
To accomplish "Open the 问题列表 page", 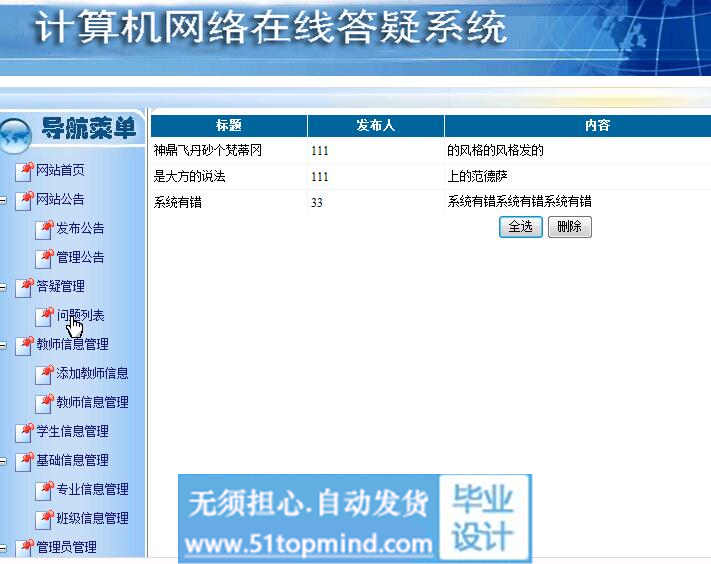I will [x=80, y=316].
